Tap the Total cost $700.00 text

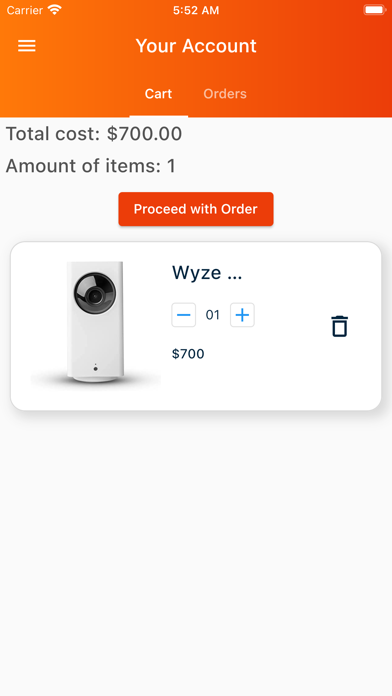coord(94,134)
